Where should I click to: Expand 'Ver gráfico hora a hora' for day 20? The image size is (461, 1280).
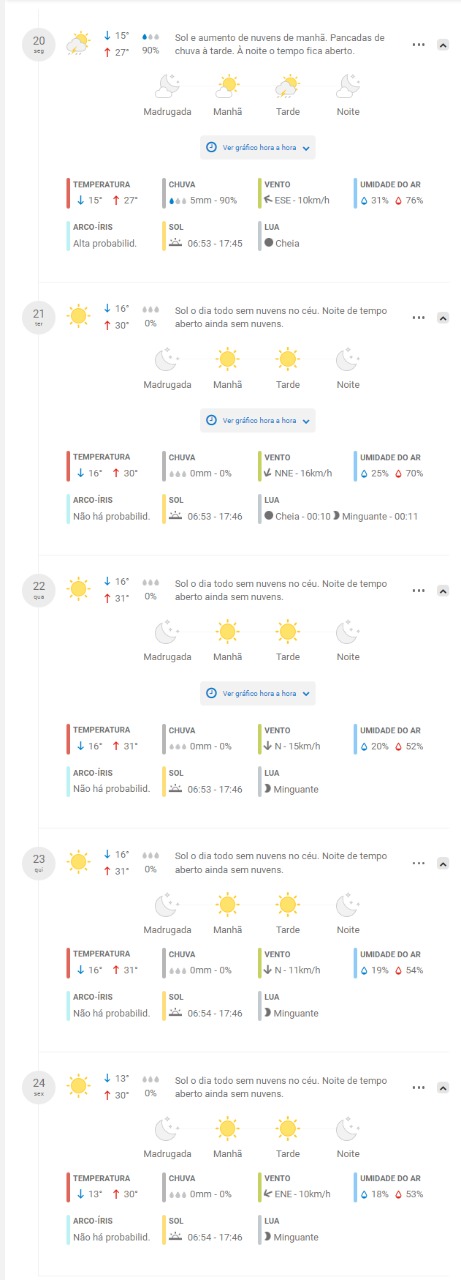tap(258, 147)
